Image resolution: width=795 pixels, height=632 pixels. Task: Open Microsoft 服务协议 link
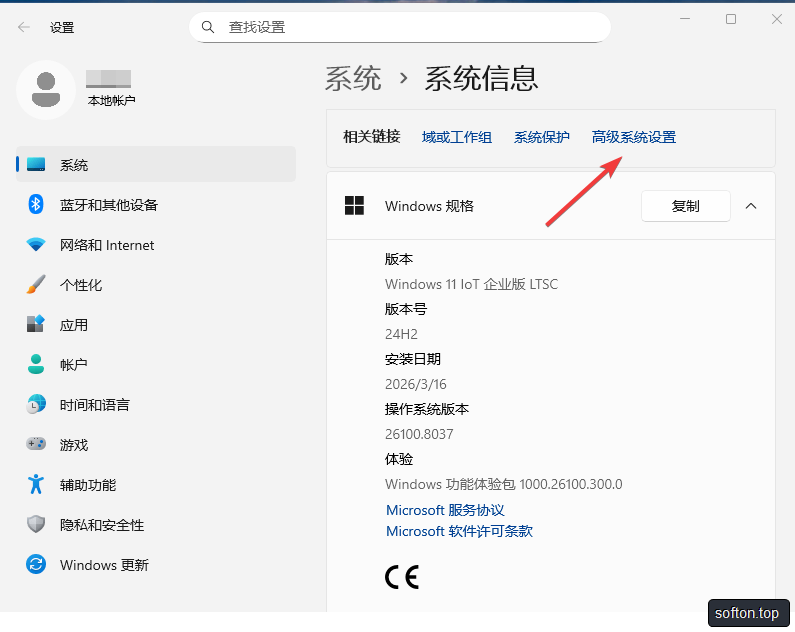[x=445, y=510]
